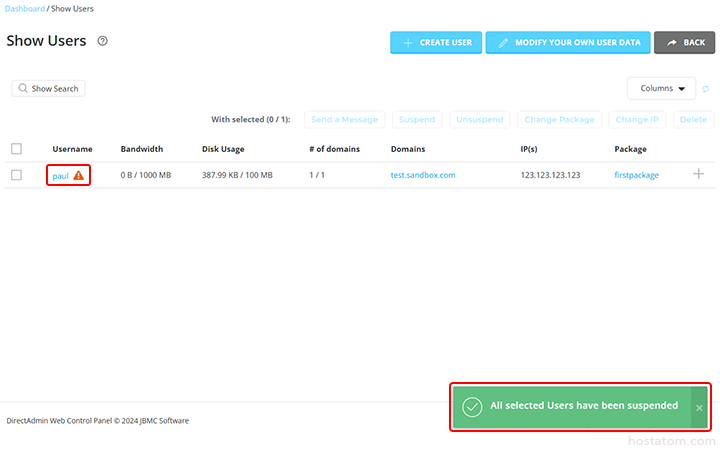
Task: Dismiss the green suspended notification
Action: [699, 408]
